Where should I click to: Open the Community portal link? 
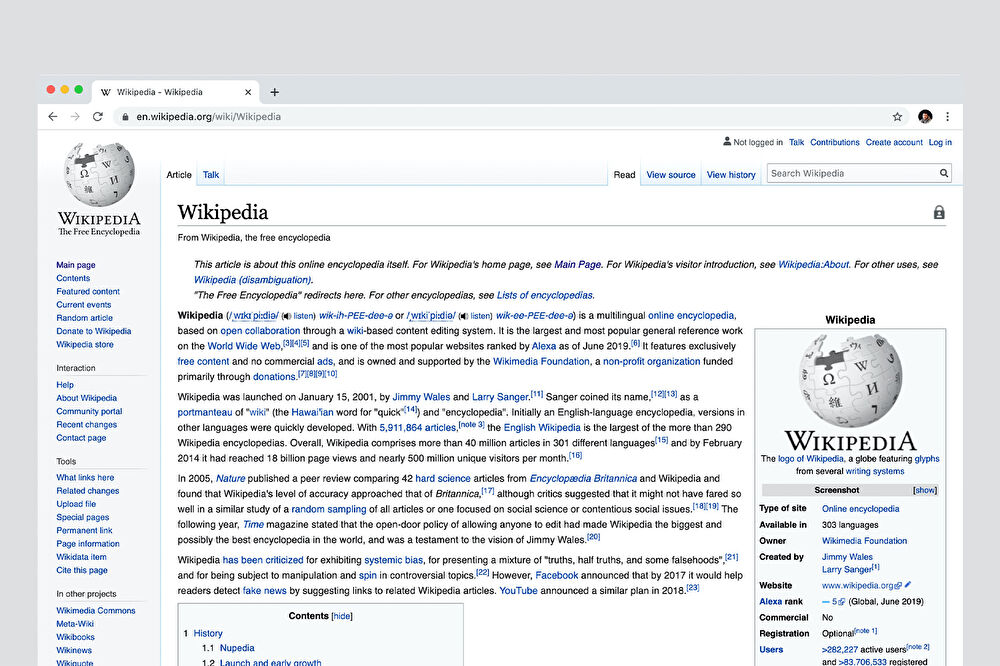[89, 411]
